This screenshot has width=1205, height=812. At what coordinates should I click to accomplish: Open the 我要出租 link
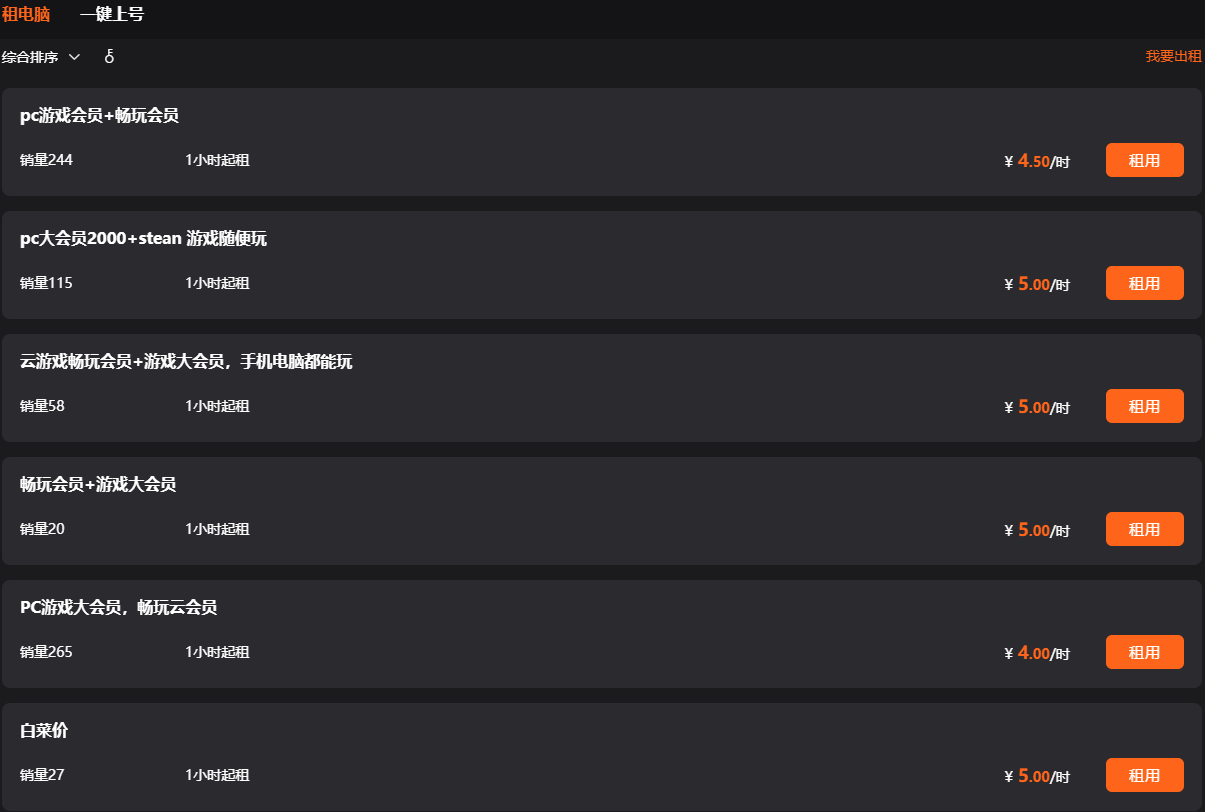tap(1173, 57)
